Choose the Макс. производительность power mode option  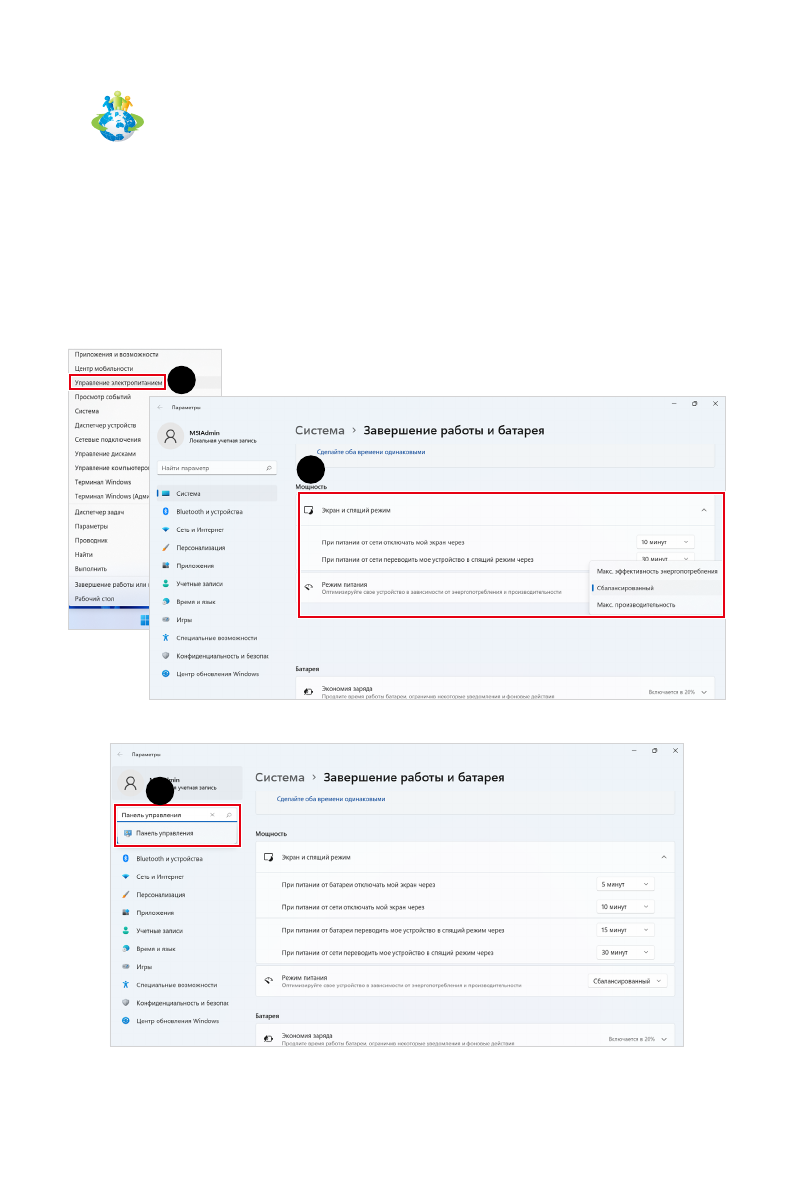coord(636,605)
